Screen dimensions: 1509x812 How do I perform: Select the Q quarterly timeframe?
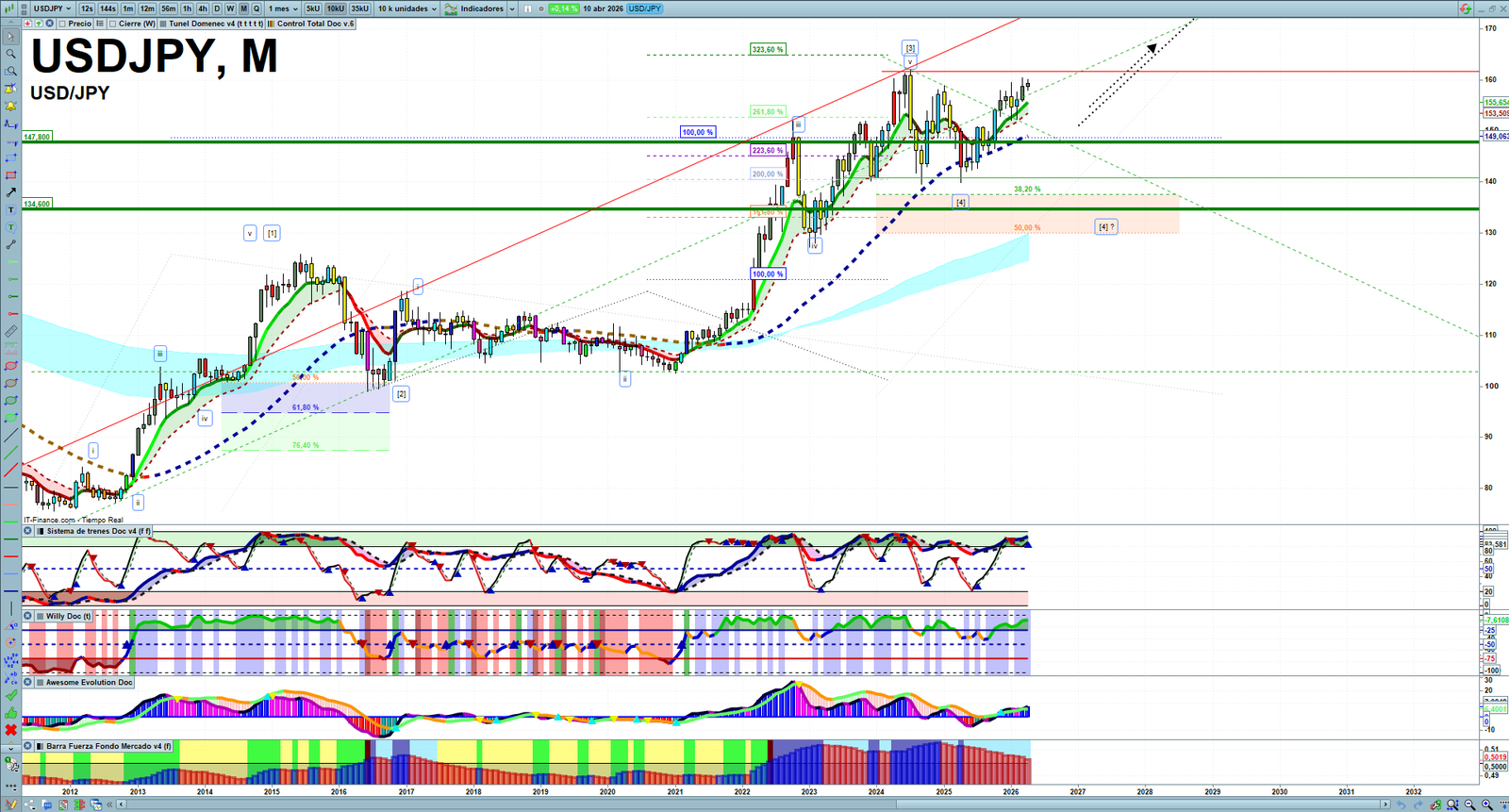[256, 8]
